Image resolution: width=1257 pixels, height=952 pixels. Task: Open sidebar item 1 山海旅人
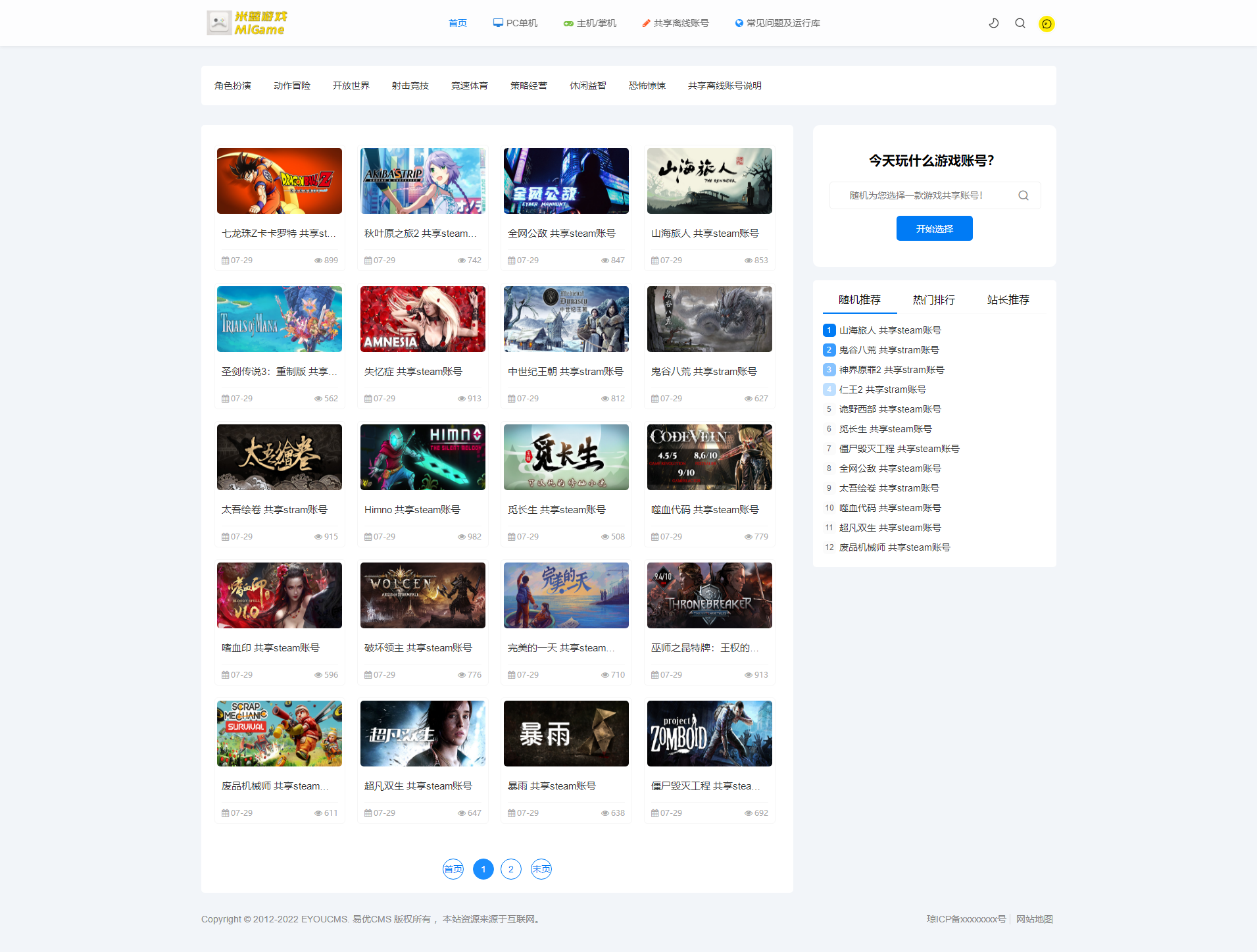(x=890, y=330)
